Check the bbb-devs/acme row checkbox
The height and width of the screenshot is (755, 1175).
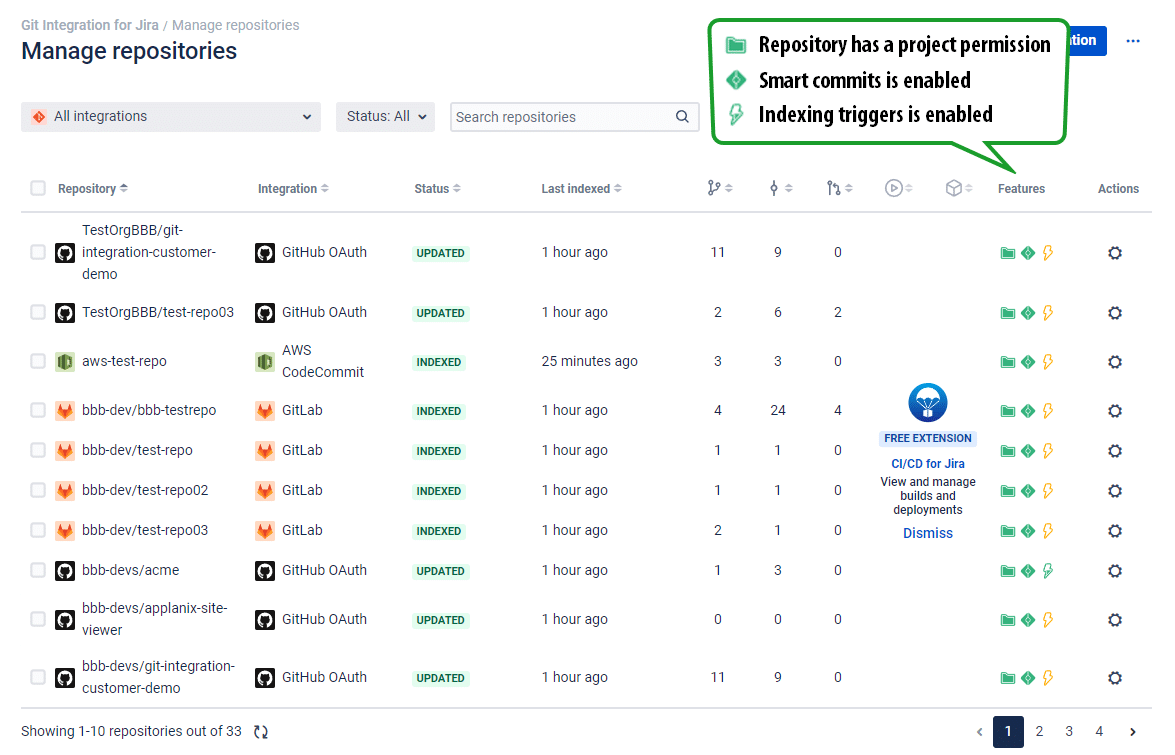[38, 570]
